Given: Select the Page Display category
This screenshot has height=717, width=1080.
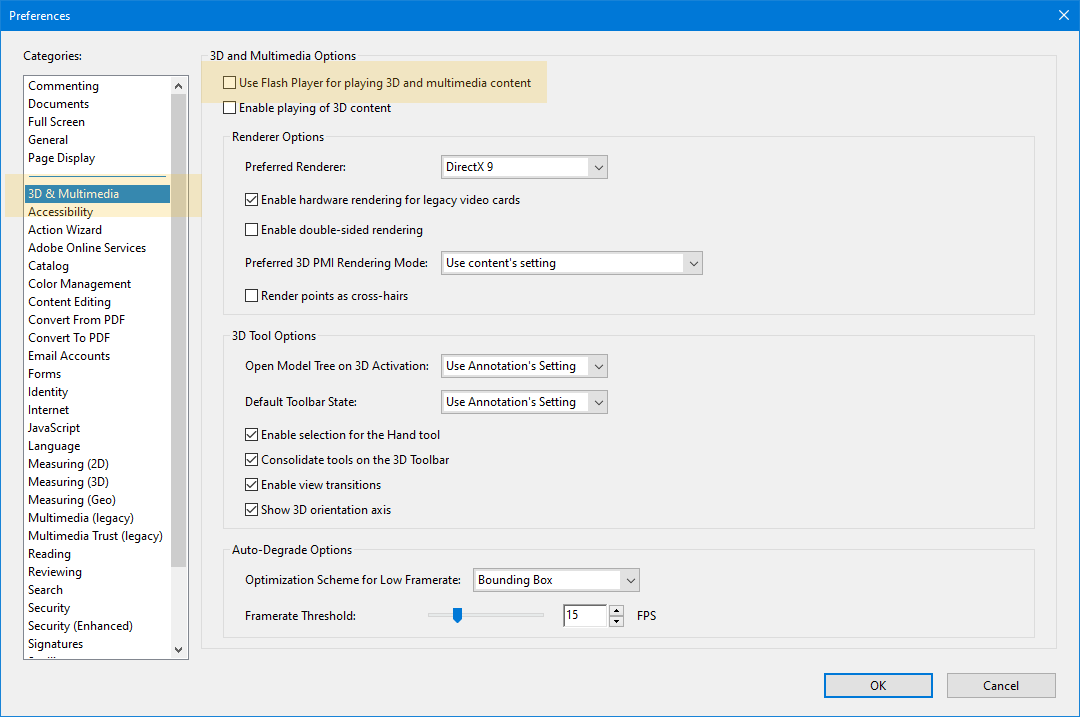Looking at the screenshot, I should tap(61, 157).
